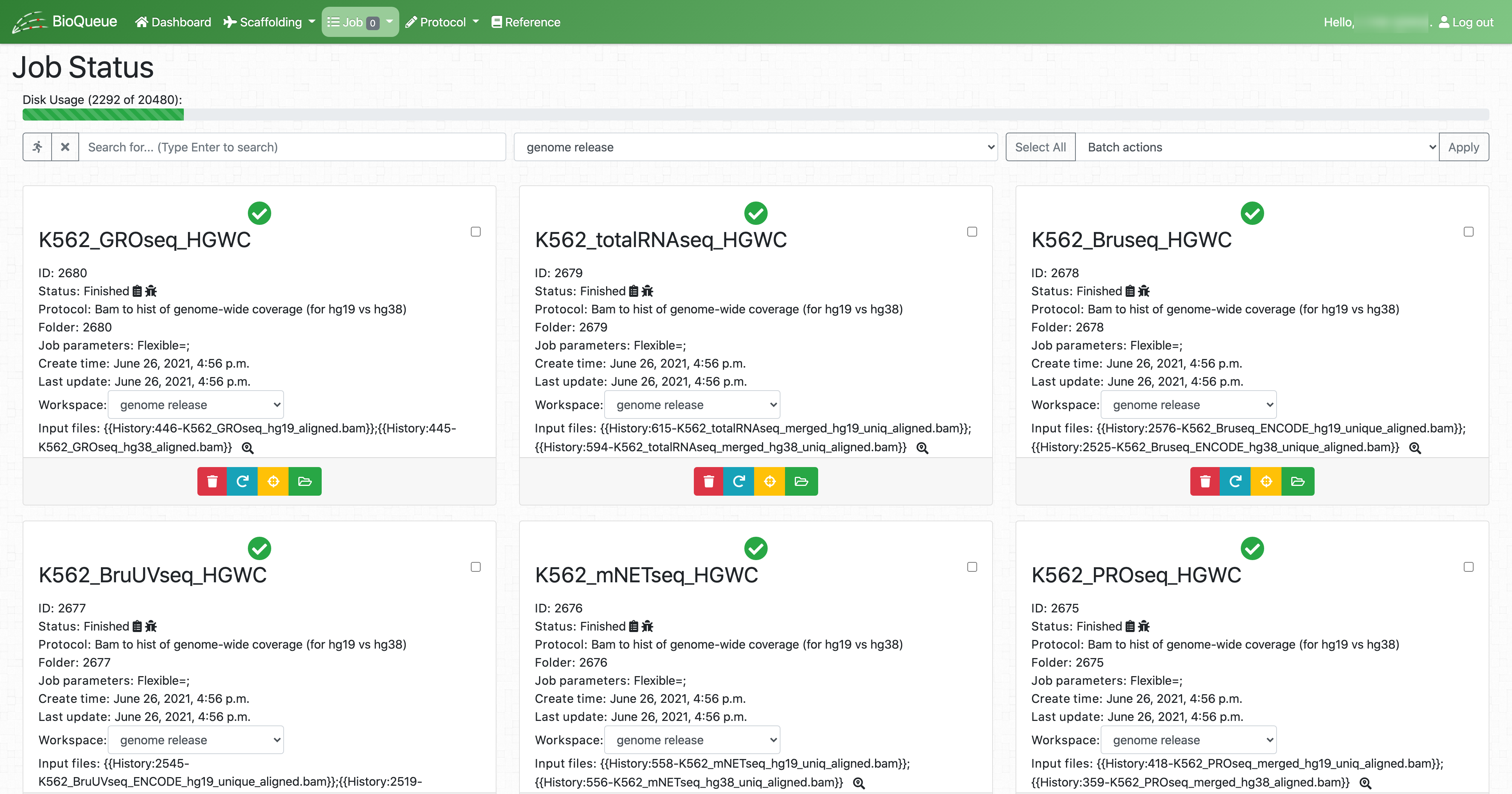
Task: Change workspace dropdown of K562_totalRNAseq_HGWC job
Action: (x=692, y=405)
